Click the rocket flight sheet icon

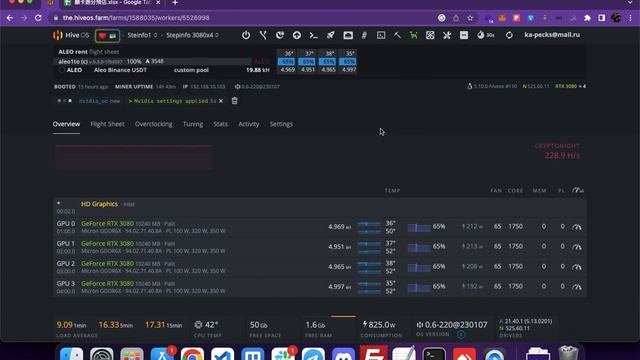[331, 35]
